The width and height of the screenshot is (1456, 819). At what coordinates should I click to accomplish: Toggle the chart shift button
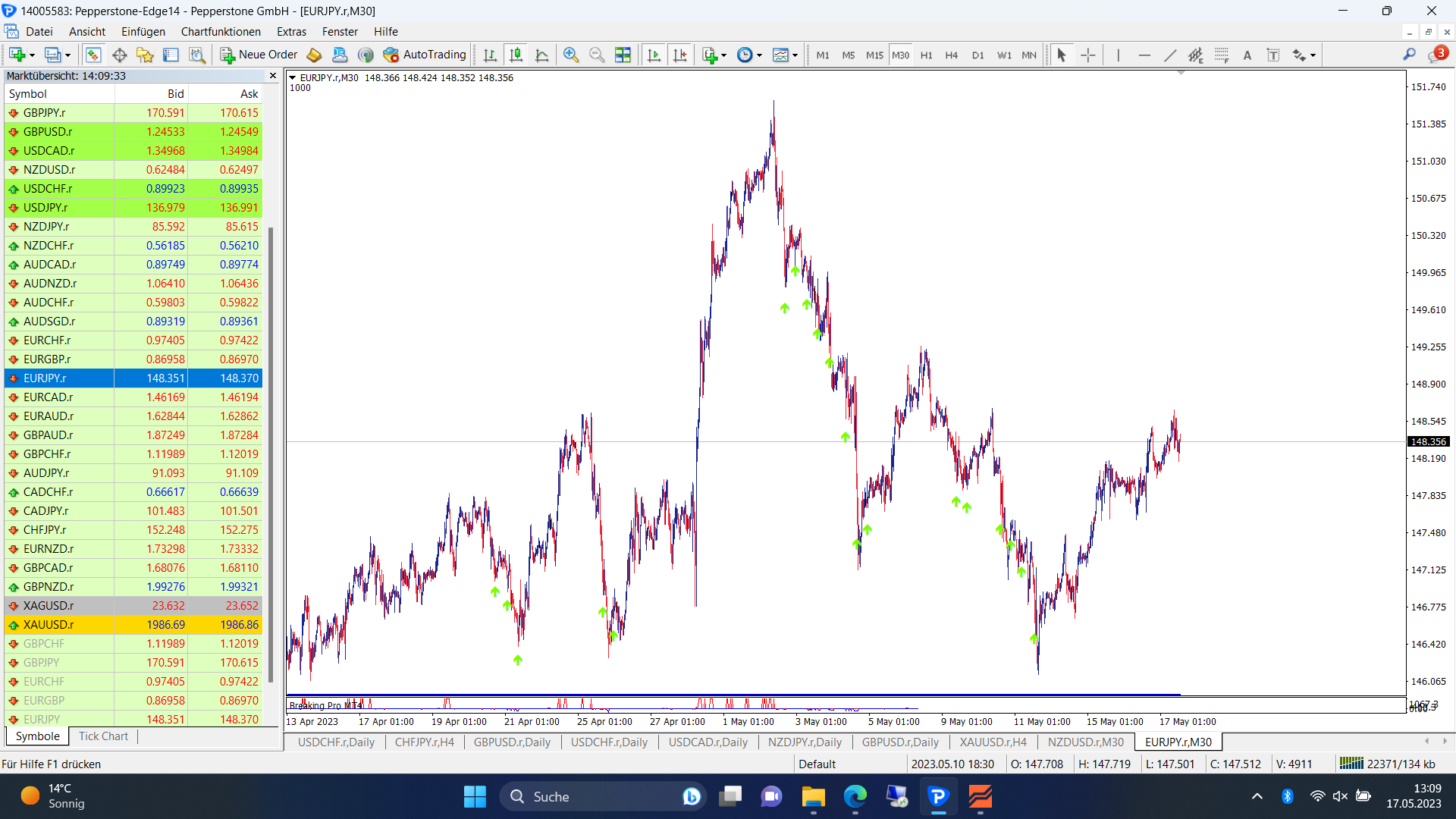pos(680,55)
